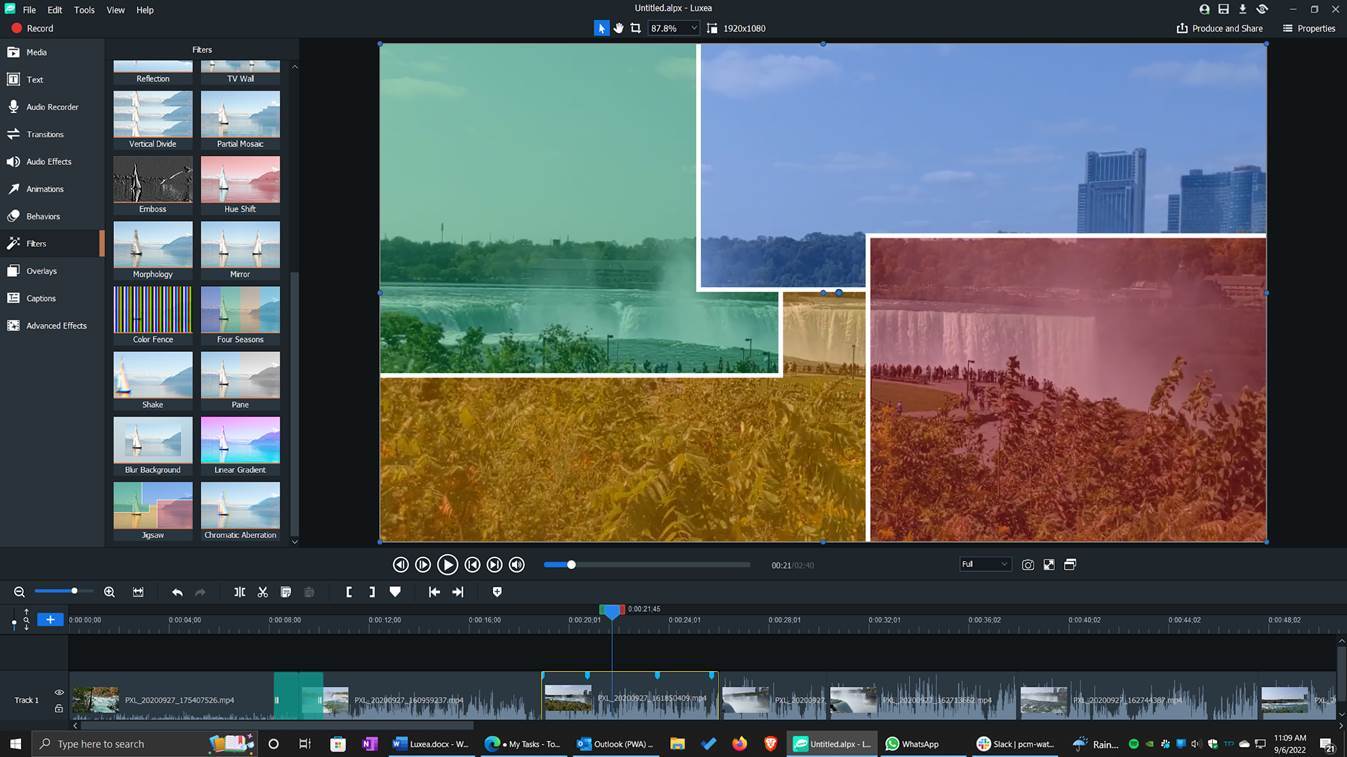Split the clip at the playhead
Screen dimensions: 1347x757
click(240, 592)
